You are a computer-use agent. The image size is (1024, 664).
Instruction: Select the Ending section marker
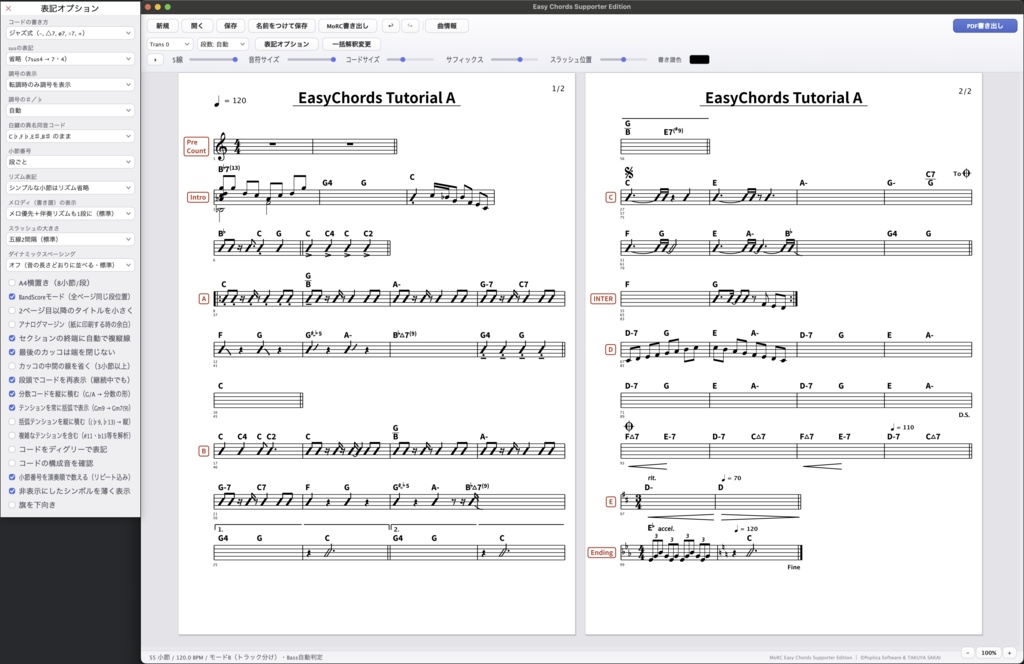click(x=601, y=552)
